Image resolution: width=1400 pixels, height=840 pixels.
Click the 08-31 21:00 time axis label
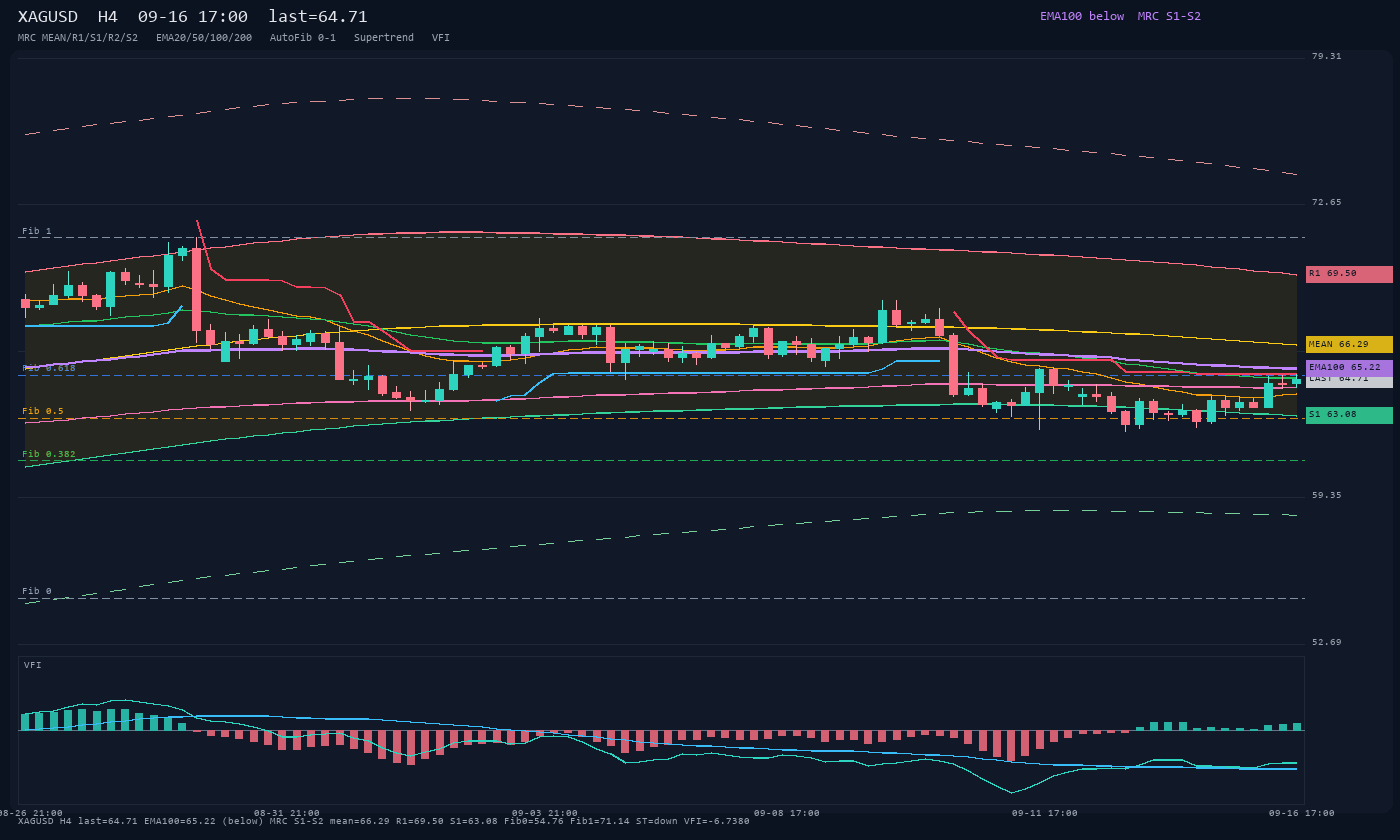(x=287, y=813)
